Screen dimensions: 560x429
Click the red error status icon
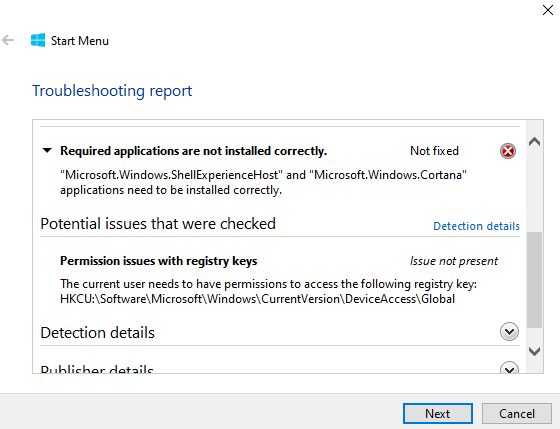coord(508,151)
